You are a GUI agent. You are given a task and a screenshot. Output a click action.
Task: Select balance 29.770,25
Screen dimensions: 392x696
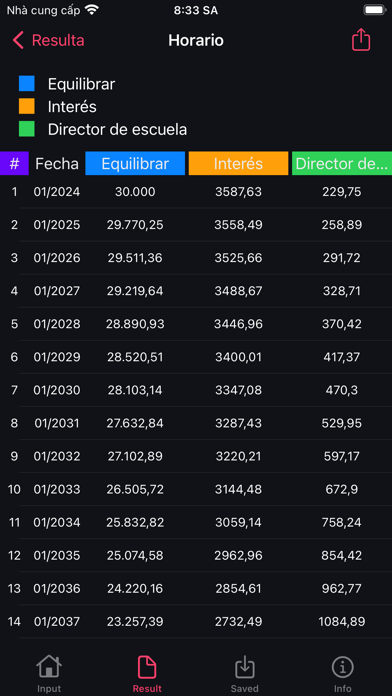pos(135,225)
